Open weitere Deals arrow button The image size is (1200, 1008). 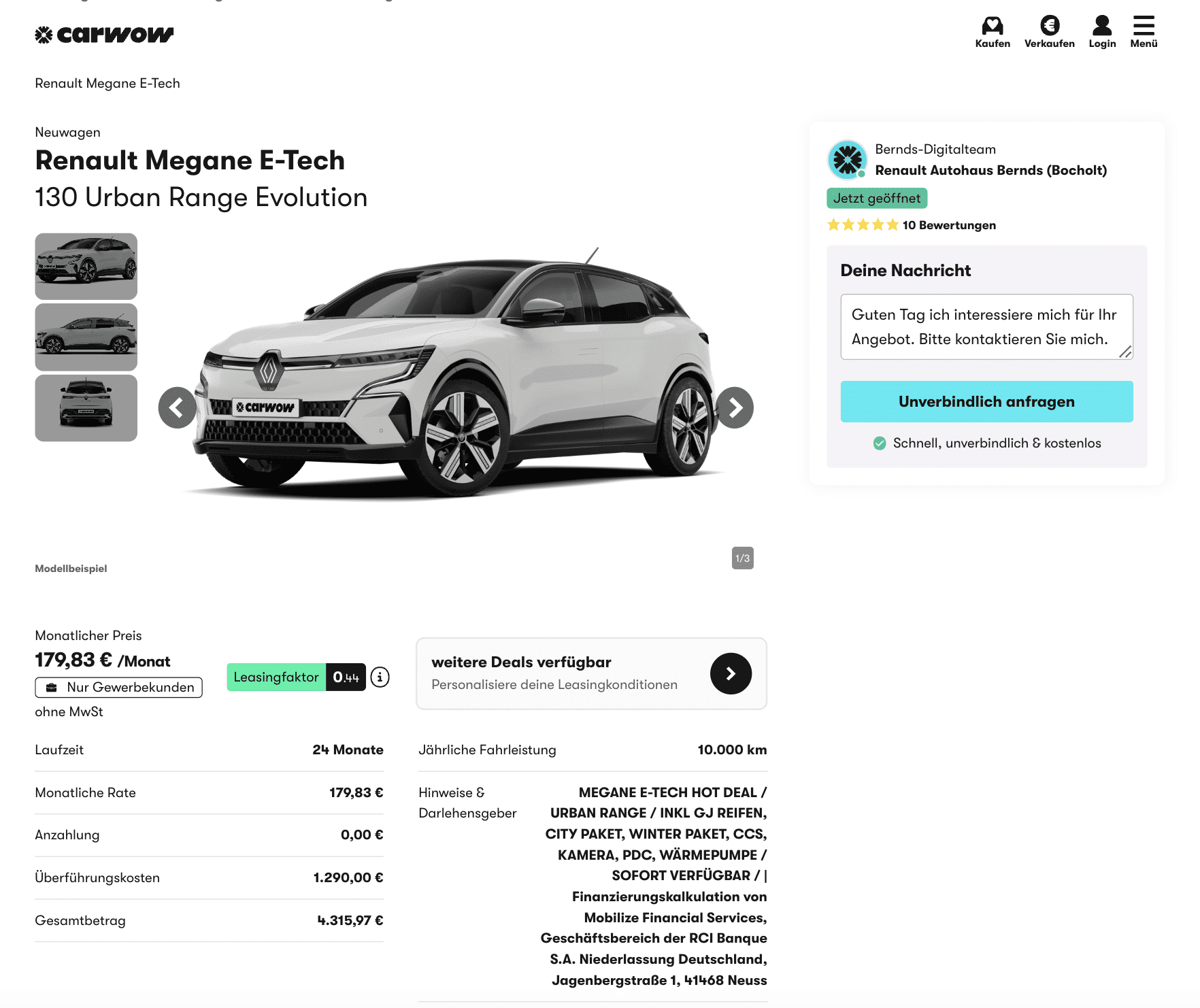(731, 673)
